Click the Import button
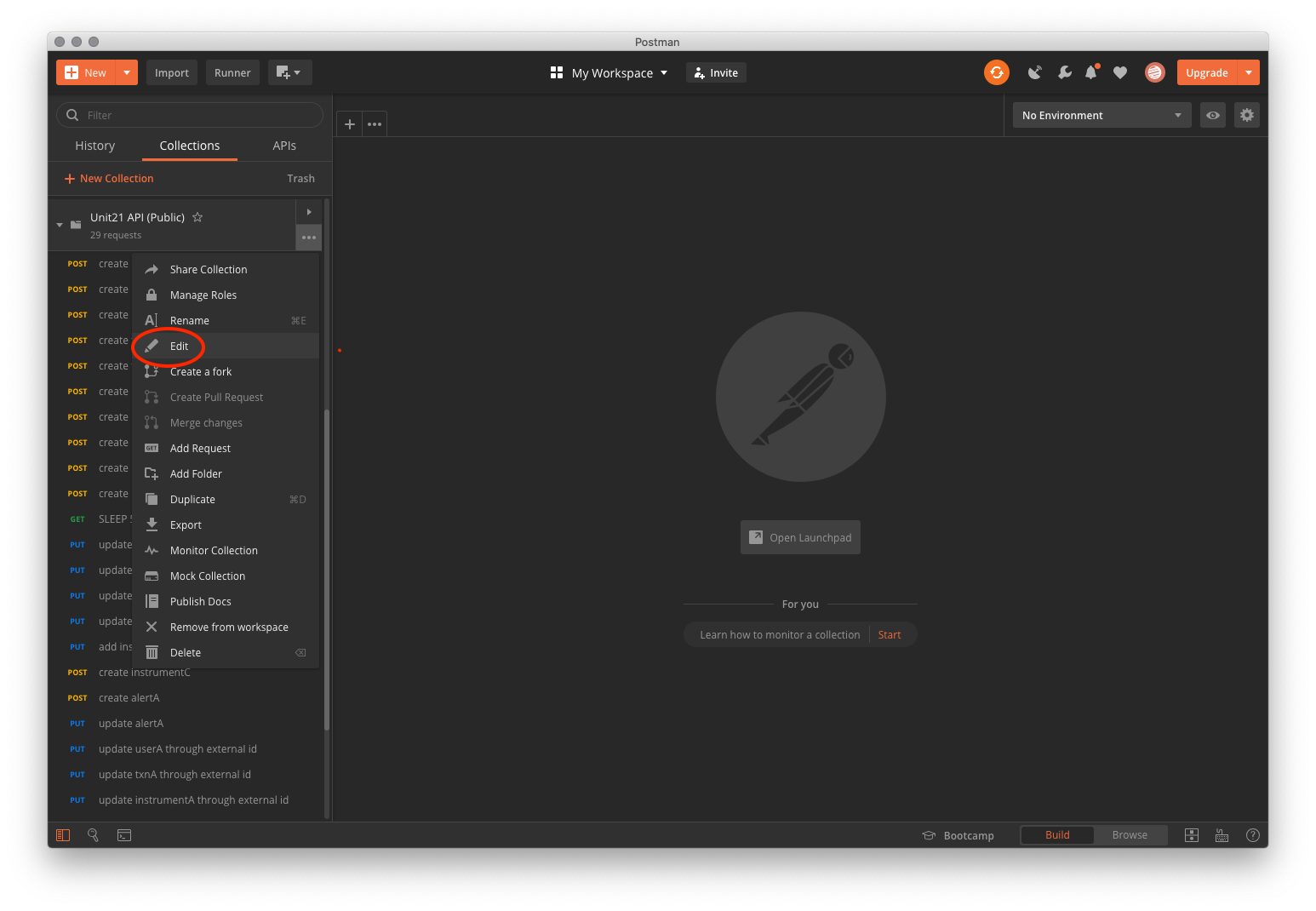Viewport: 1316px width, 911px height. 172,72
